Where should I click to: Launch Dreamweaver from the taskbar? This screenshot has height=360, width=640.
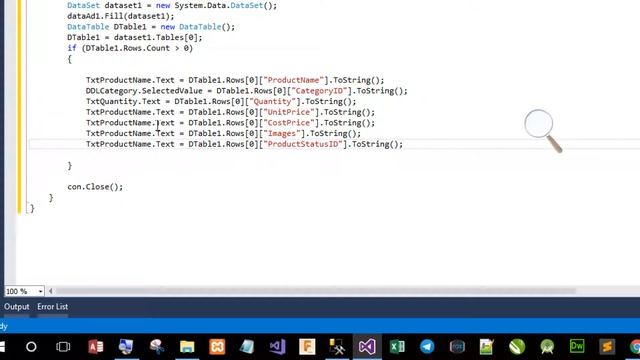pos(577,347)
